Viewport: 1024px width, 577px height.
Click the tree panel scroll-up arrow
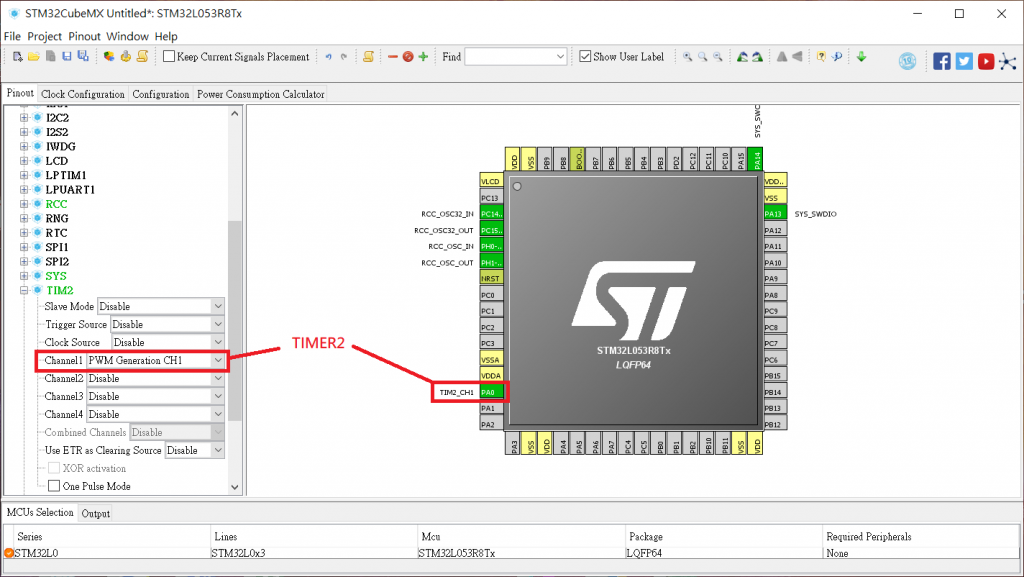(234, 114)
